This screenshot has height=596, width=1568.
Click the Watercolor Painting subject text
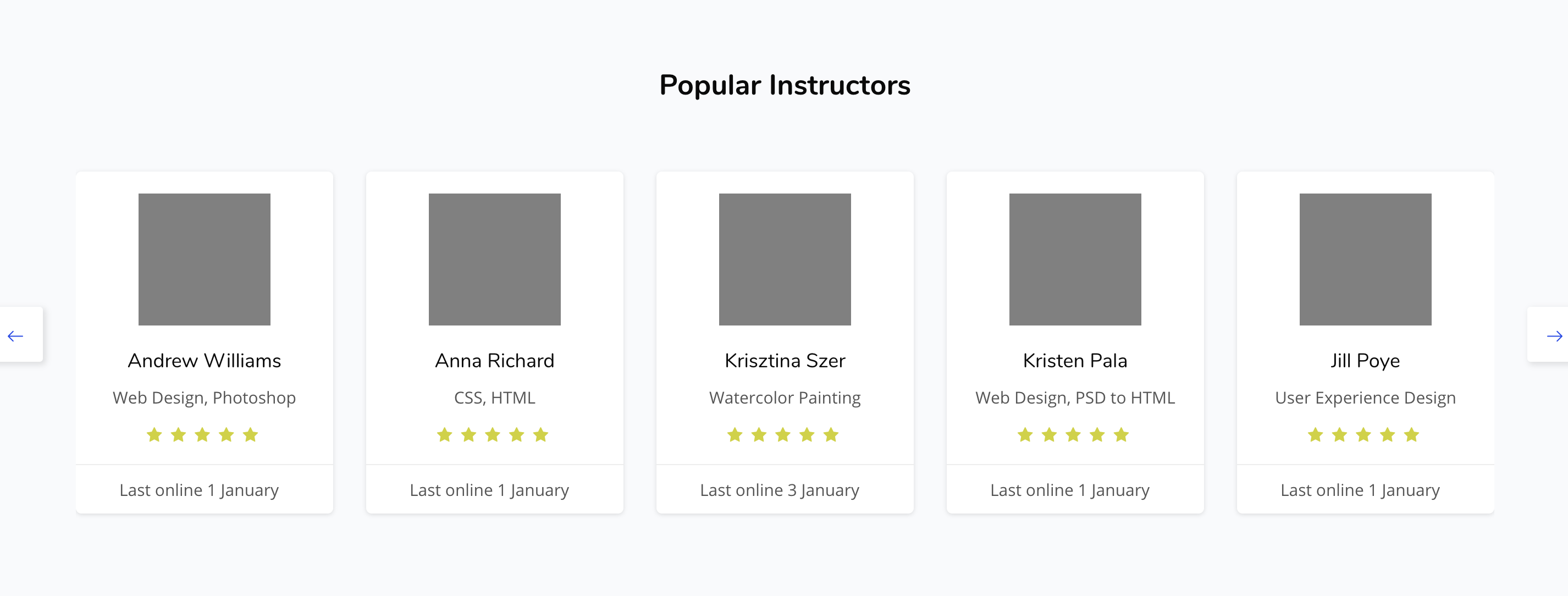click(x=785, y=398)
